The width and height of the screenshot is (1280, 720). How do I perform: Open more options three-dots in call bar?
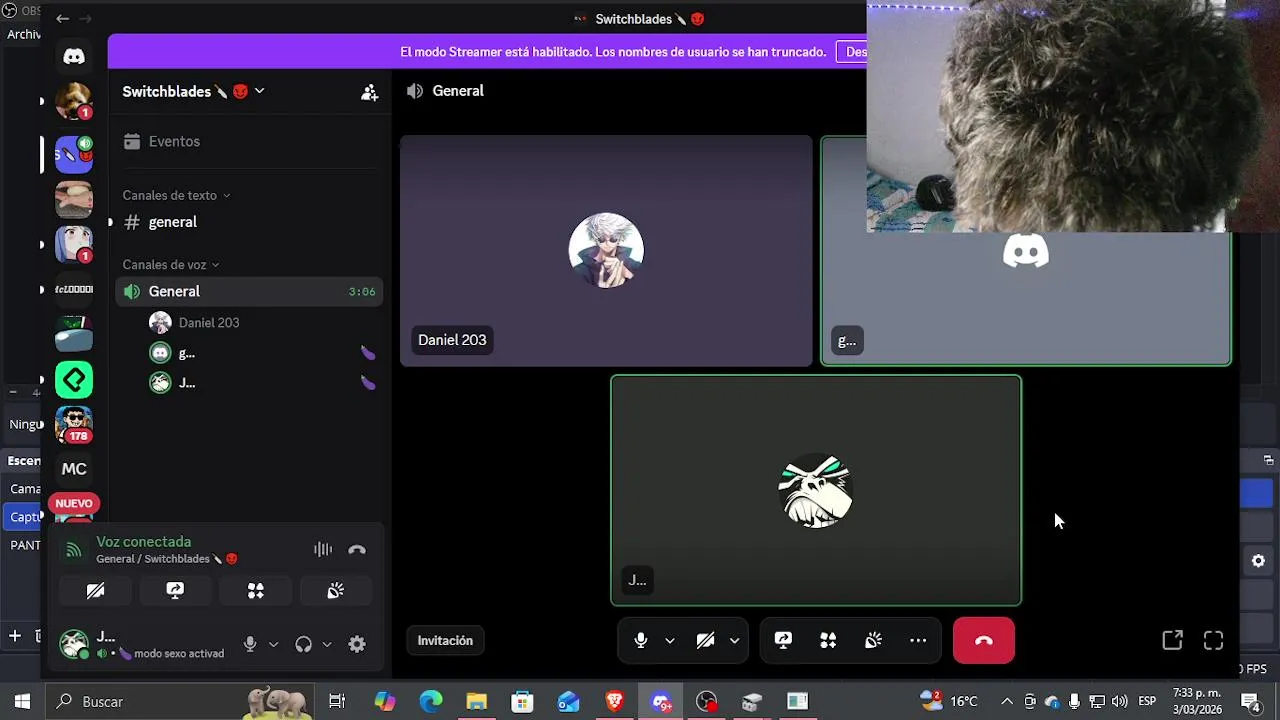click(x=918, y=641)
